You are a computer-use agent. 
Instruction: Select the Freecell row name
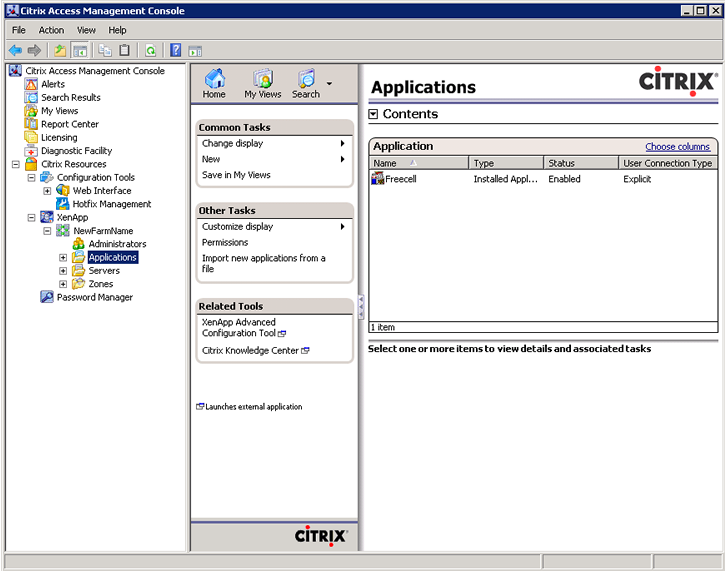(401, 179)
